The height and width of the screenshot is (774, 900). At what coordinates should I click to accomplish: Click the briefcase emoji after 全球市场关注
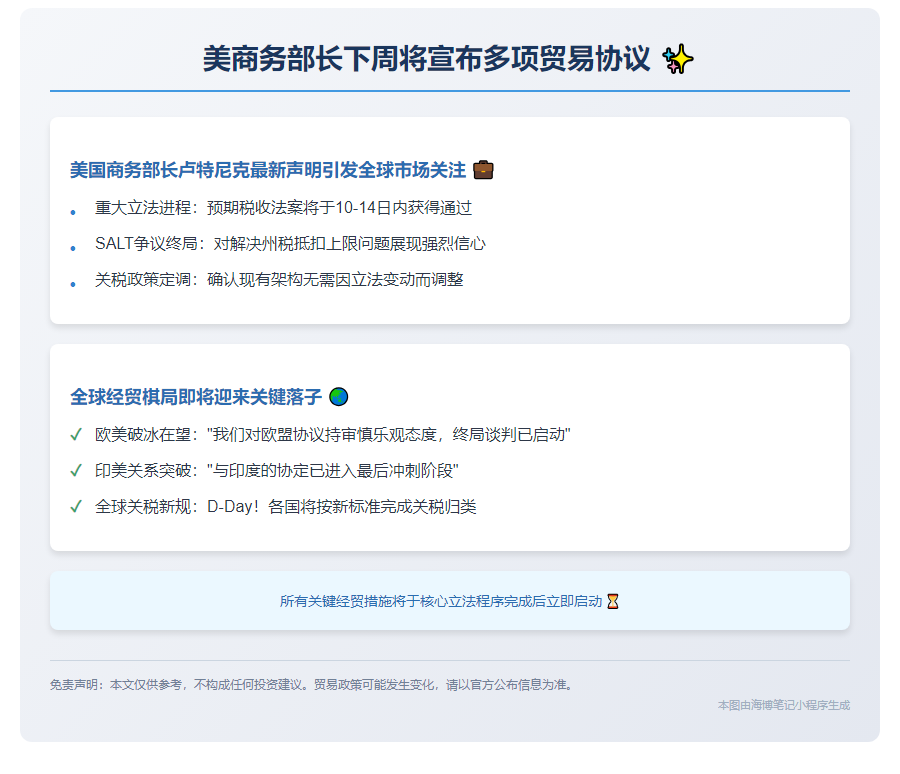point(483,170)
